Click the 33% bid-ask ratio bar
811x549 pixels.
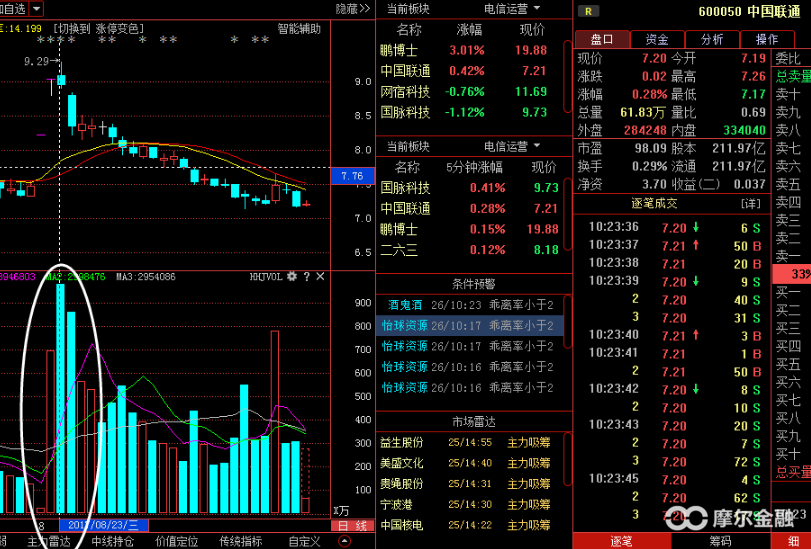point(791,274)
